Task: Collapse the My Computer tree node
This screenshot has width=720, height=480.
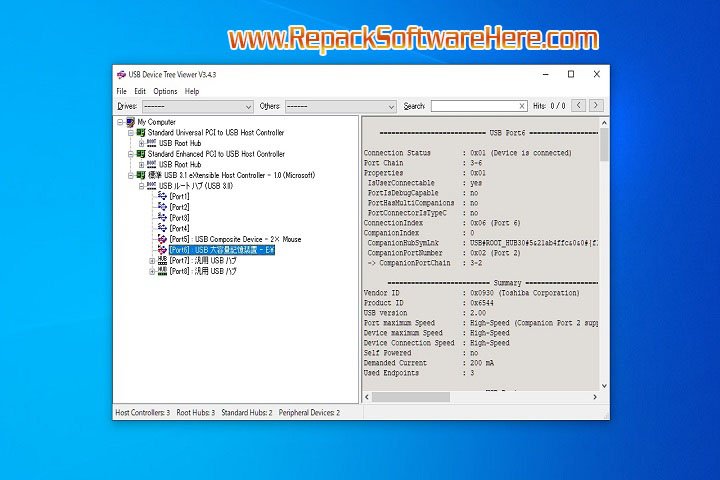Action: (120, 122)
